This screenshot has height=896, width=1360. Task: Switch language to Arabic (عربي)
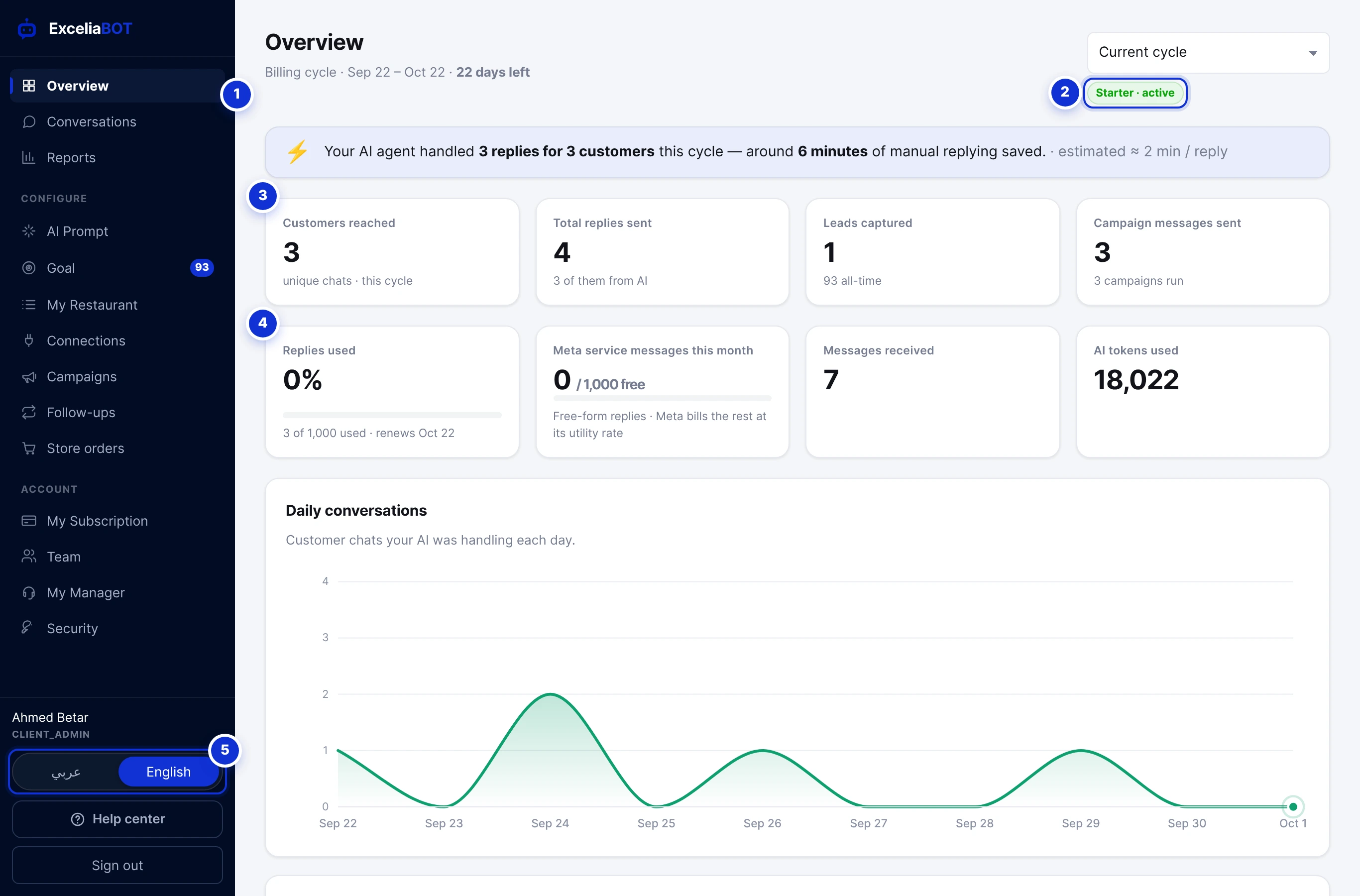[x=66, y=772]
